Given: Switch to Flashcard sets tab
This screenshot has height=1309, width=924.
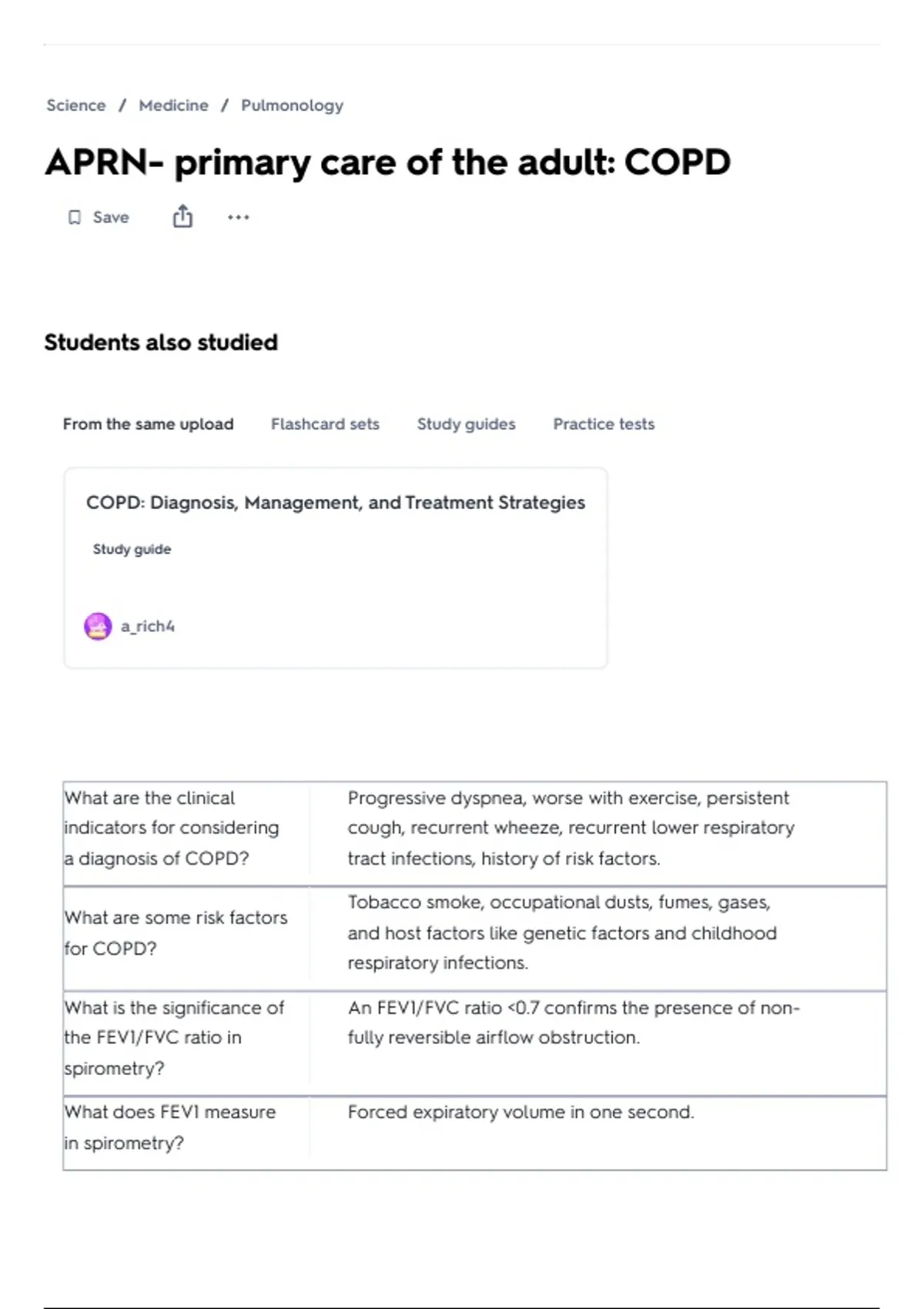Looking at the screenshot, I should click(325, 424).
